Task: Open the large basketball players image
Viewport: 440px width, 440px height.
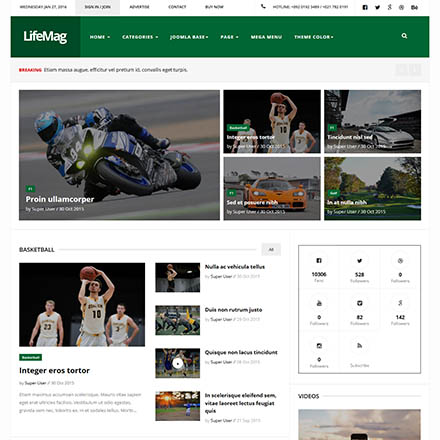Action: 82,305
